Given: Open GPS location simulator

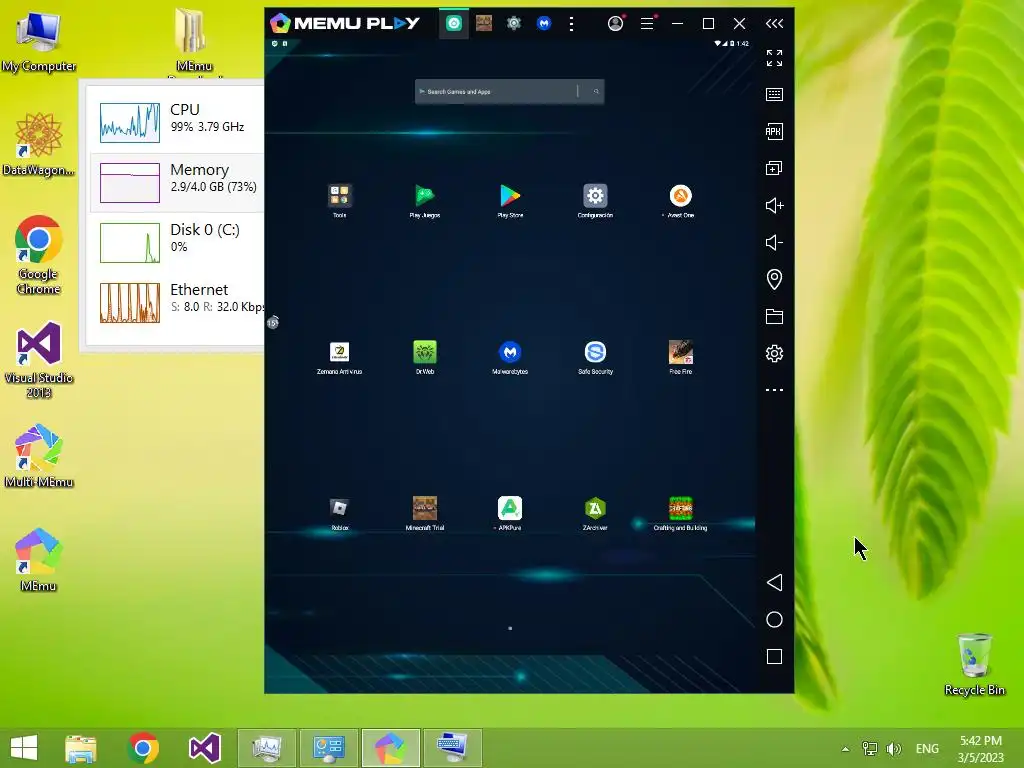Looking at the screenshot, I should click(774, 280).
